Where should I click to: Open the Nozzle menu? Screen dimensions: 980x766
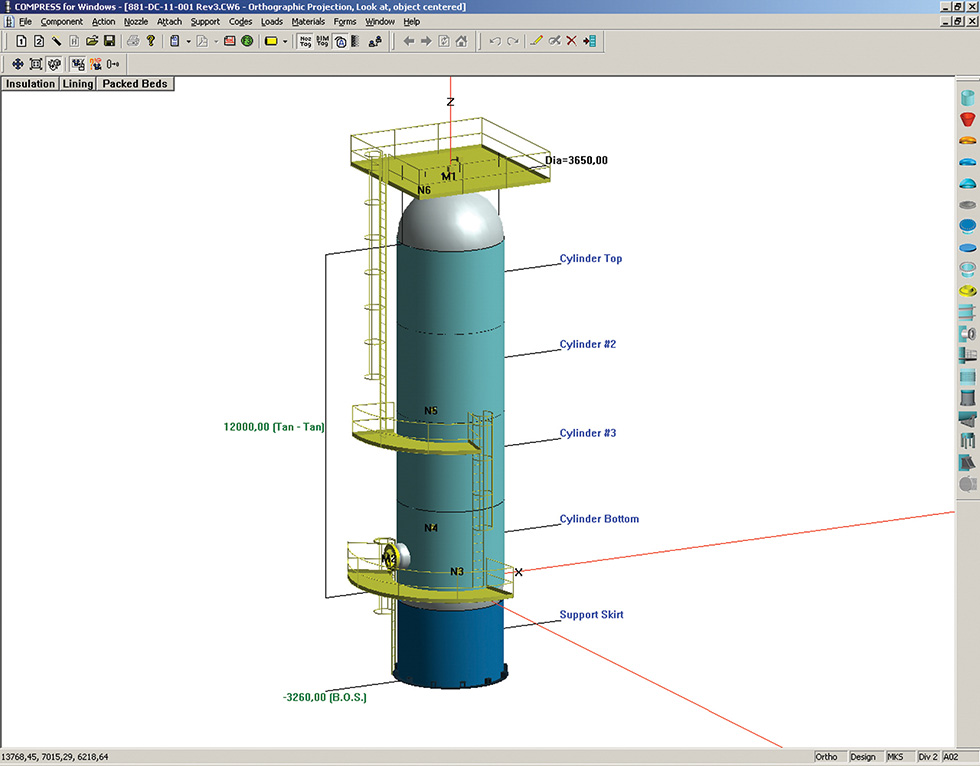coord(136,21)
